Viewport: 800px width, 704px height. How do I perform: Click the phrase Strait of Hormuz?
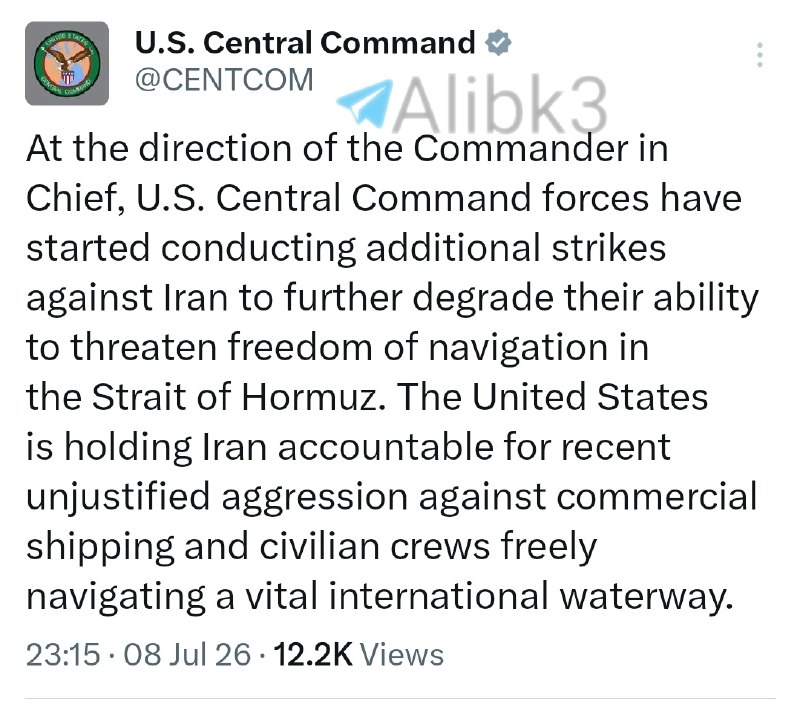pos(239,397)
